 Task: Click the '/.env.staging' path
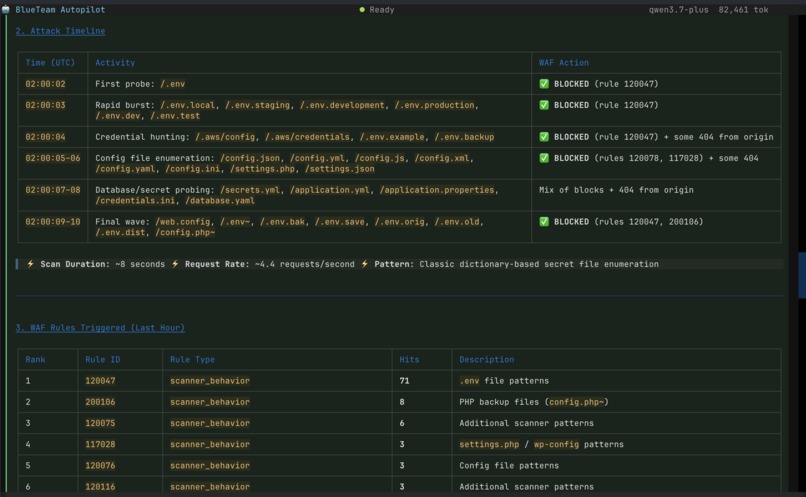[x=258, y=105]
